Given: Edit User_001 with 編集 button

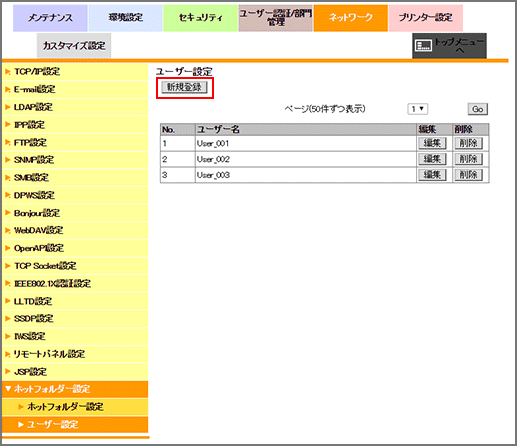Looking at the screenshot, I should point(432,143).
